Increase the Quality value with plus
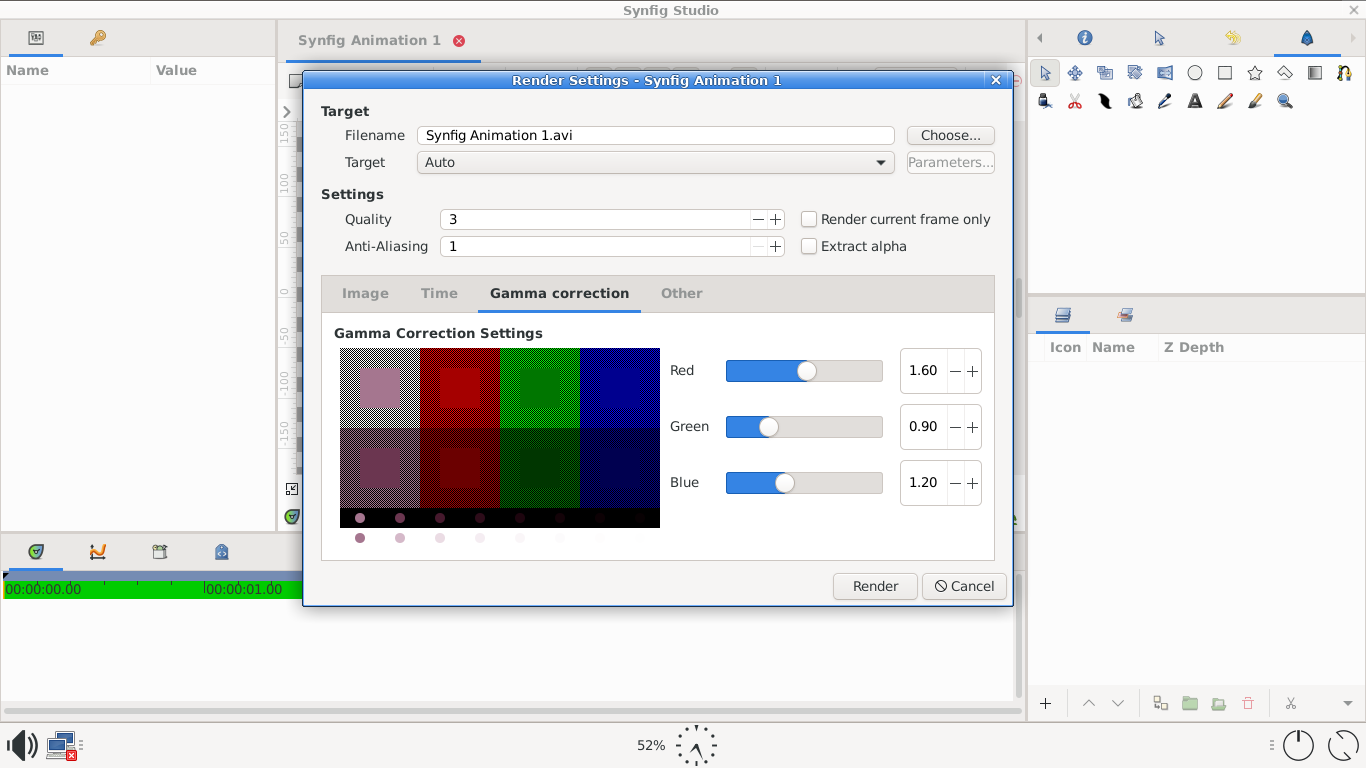 [776, 219]
